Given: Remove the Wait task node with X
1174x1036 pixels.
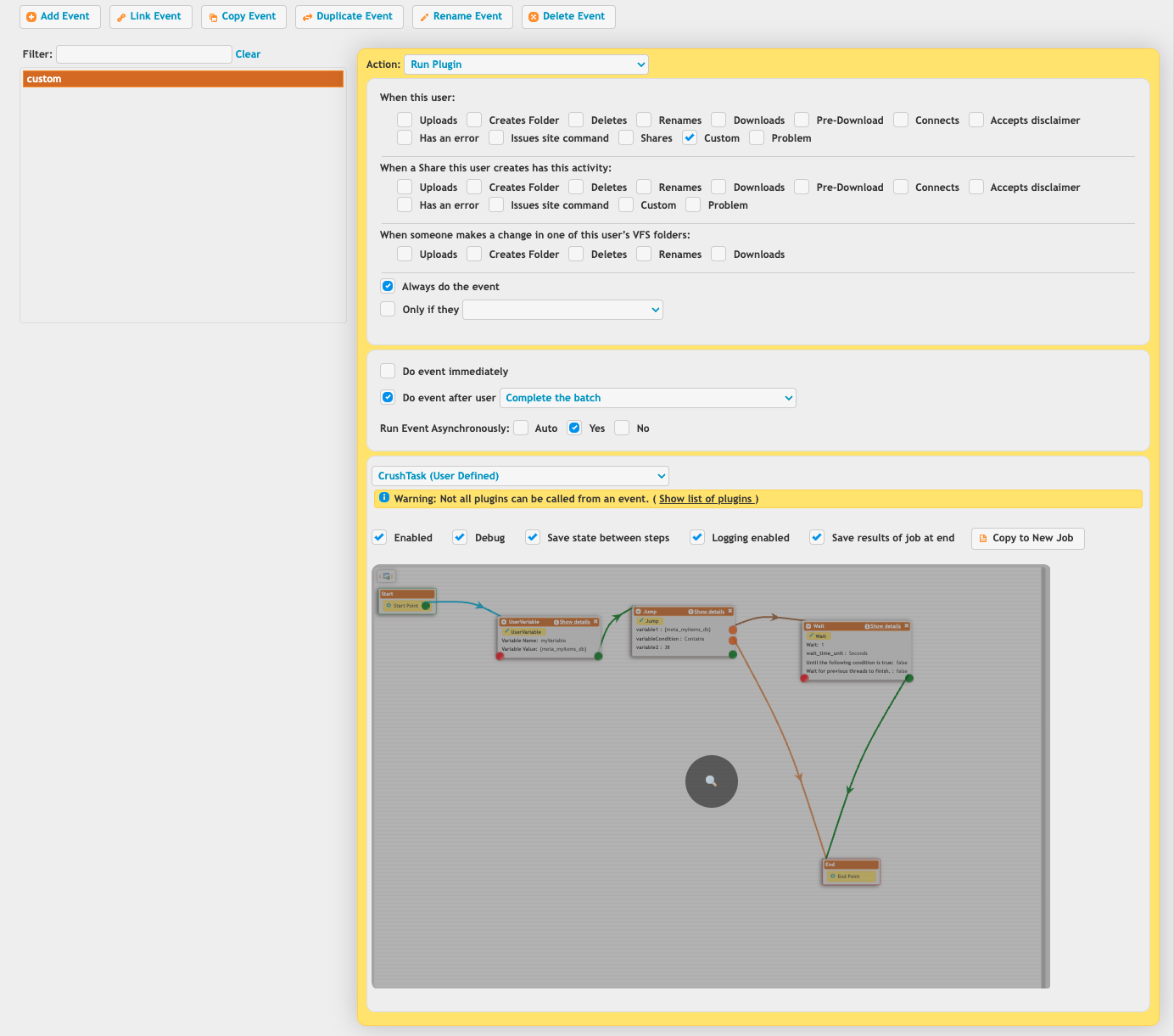Looking at the screenshot, I should click(x=906, y=626).
